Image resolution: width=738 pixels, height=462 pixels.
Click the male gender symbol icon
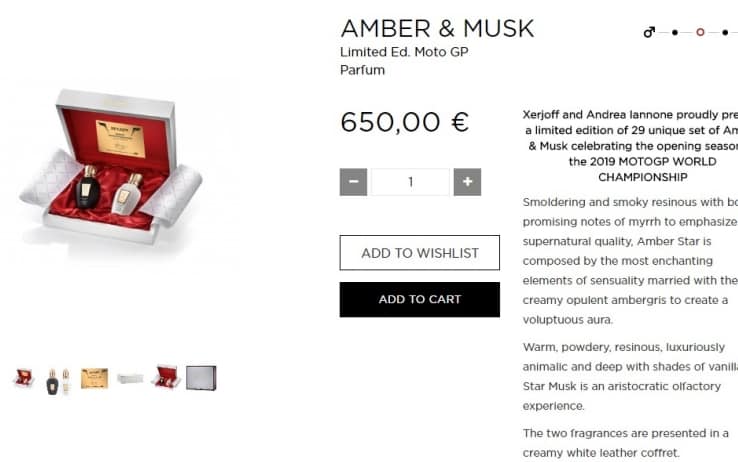coord(649,32)
